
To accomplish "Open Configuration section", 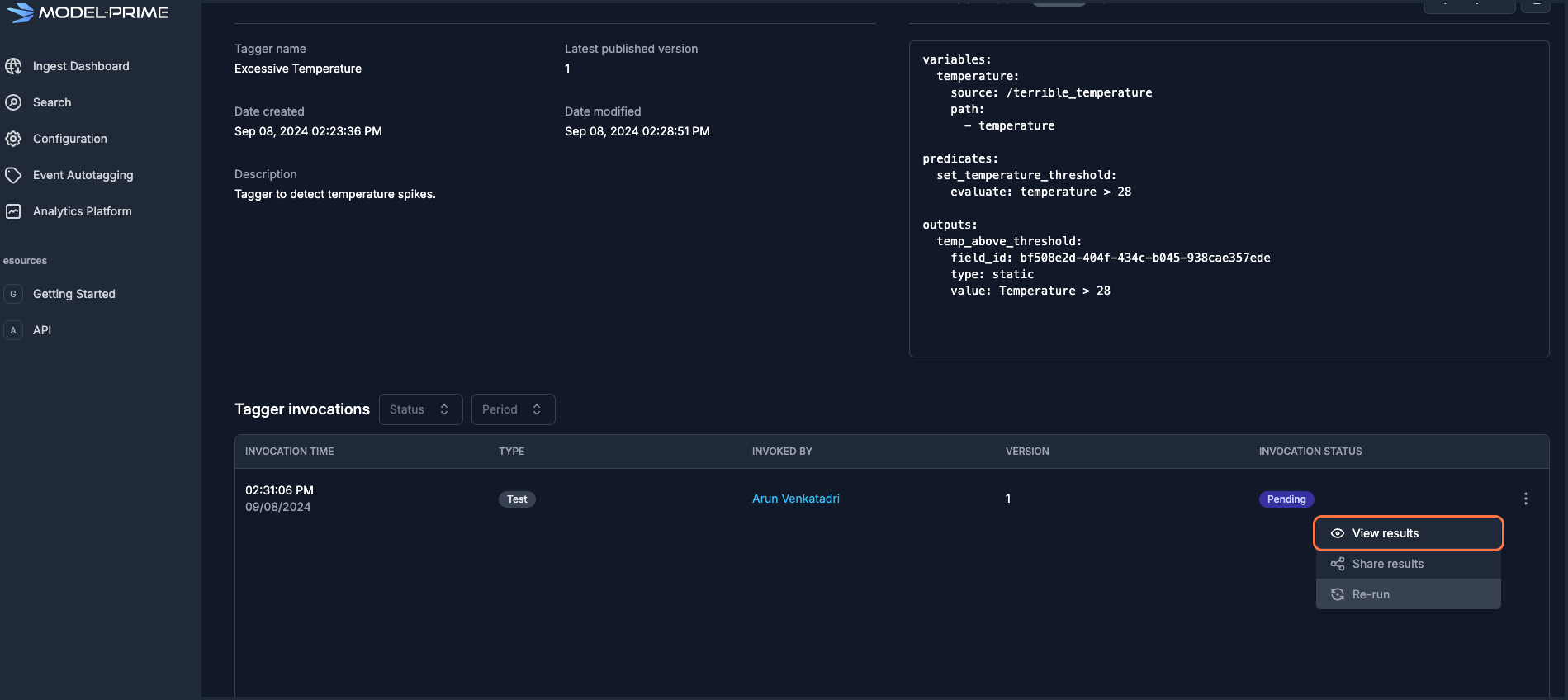I will [70, 139].
